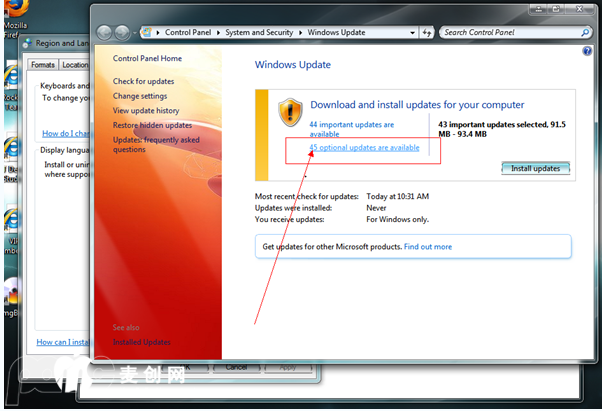Switch to the Formats tab
This screenshot has height=411, width=602.
point(43,65)
